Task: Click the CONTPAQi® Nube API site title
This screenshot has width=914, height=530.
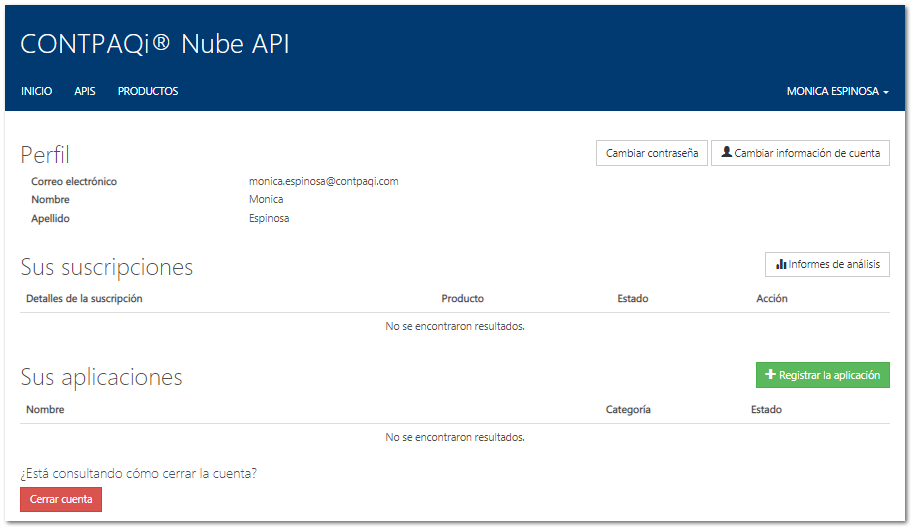Action: (x=155, y=44)
